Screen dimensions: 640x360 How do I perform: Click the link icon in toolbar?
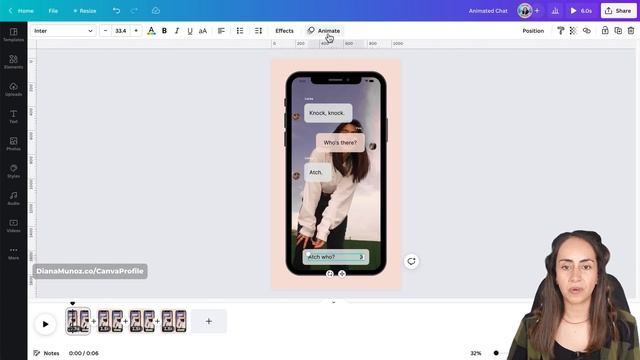[587, 31]
